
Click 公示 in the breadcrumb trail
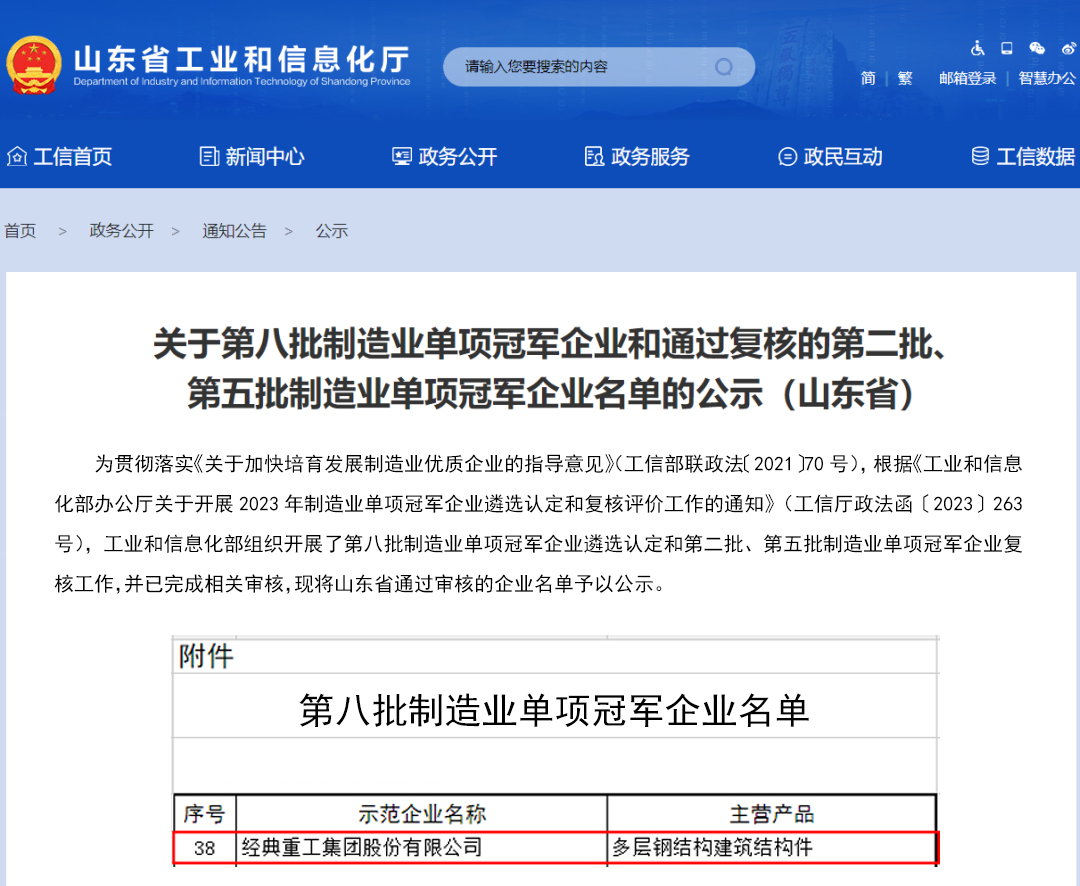[x=332, y=231]
